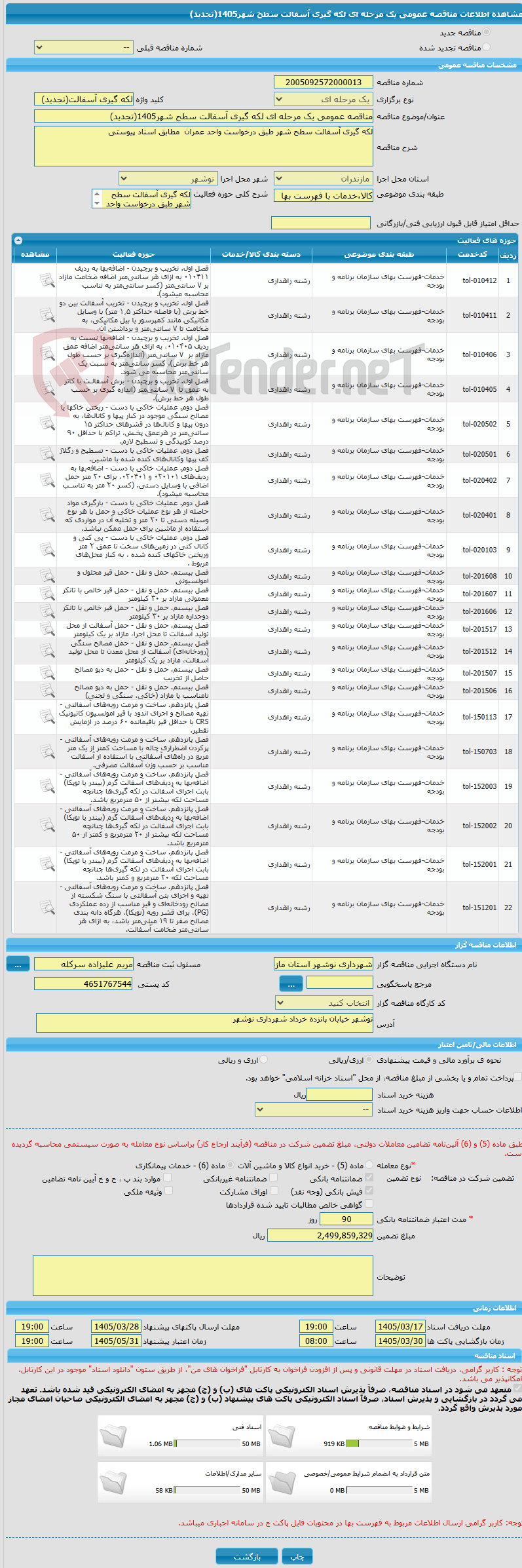The width and height of the screenshot is (522, 1568).
Task: Click the شرایط و ضوابط مناقصه size bar
Action: pos(379,1444)
